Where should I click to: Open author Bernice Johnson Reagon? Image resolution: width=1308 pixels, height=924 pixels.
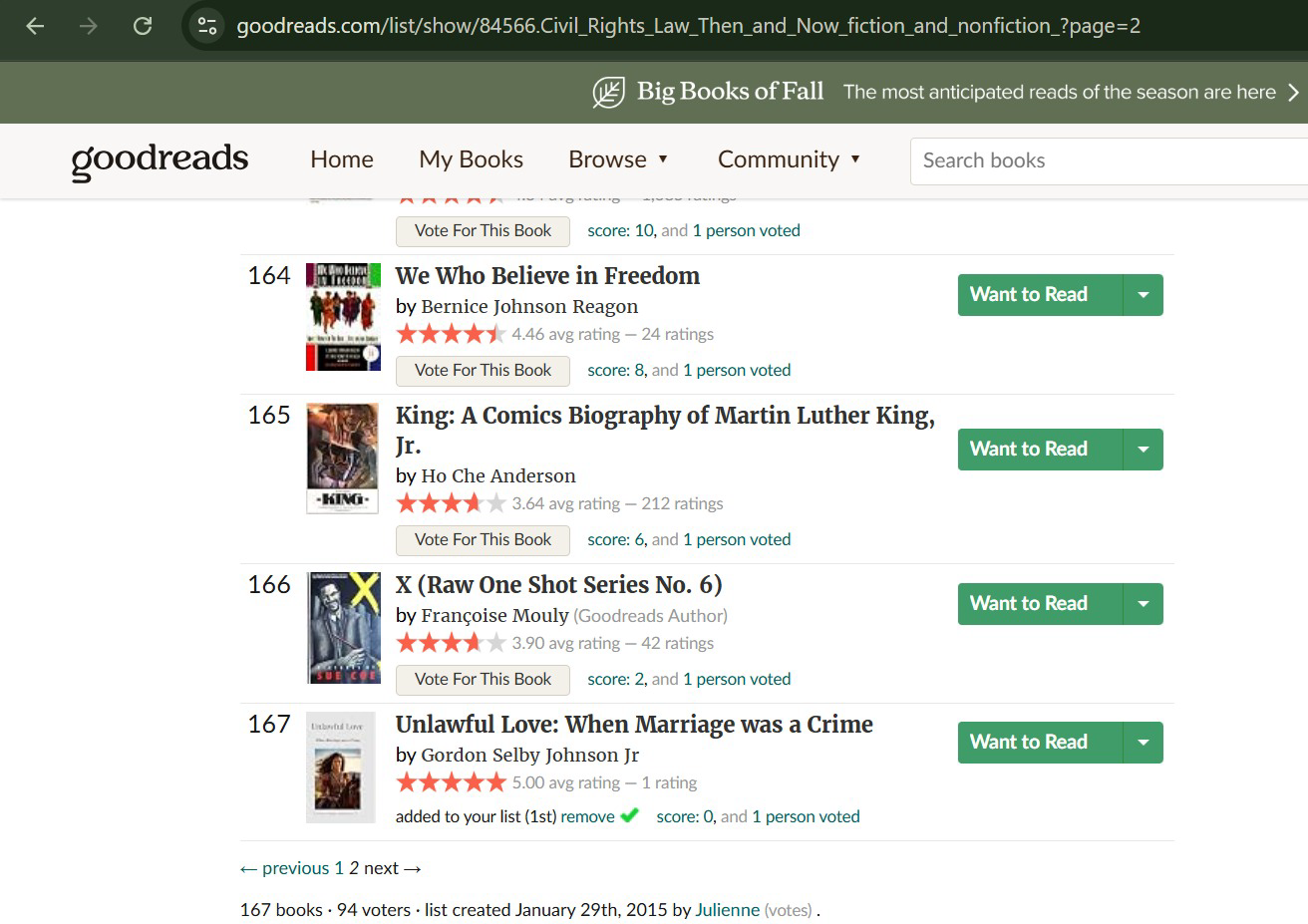529,306
